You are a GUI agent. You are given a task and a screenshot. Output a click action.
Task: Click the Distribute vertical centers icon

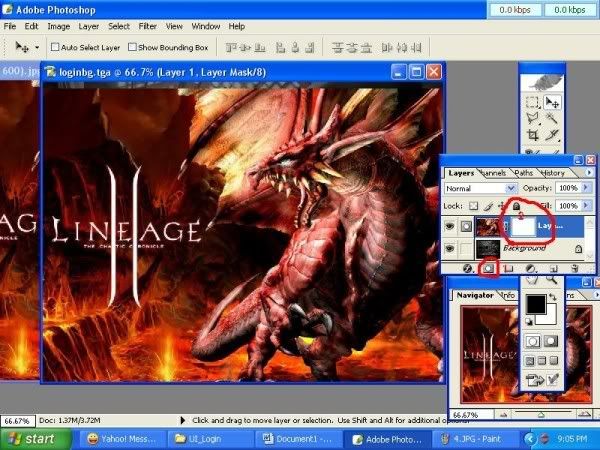[x=352, y=48]
